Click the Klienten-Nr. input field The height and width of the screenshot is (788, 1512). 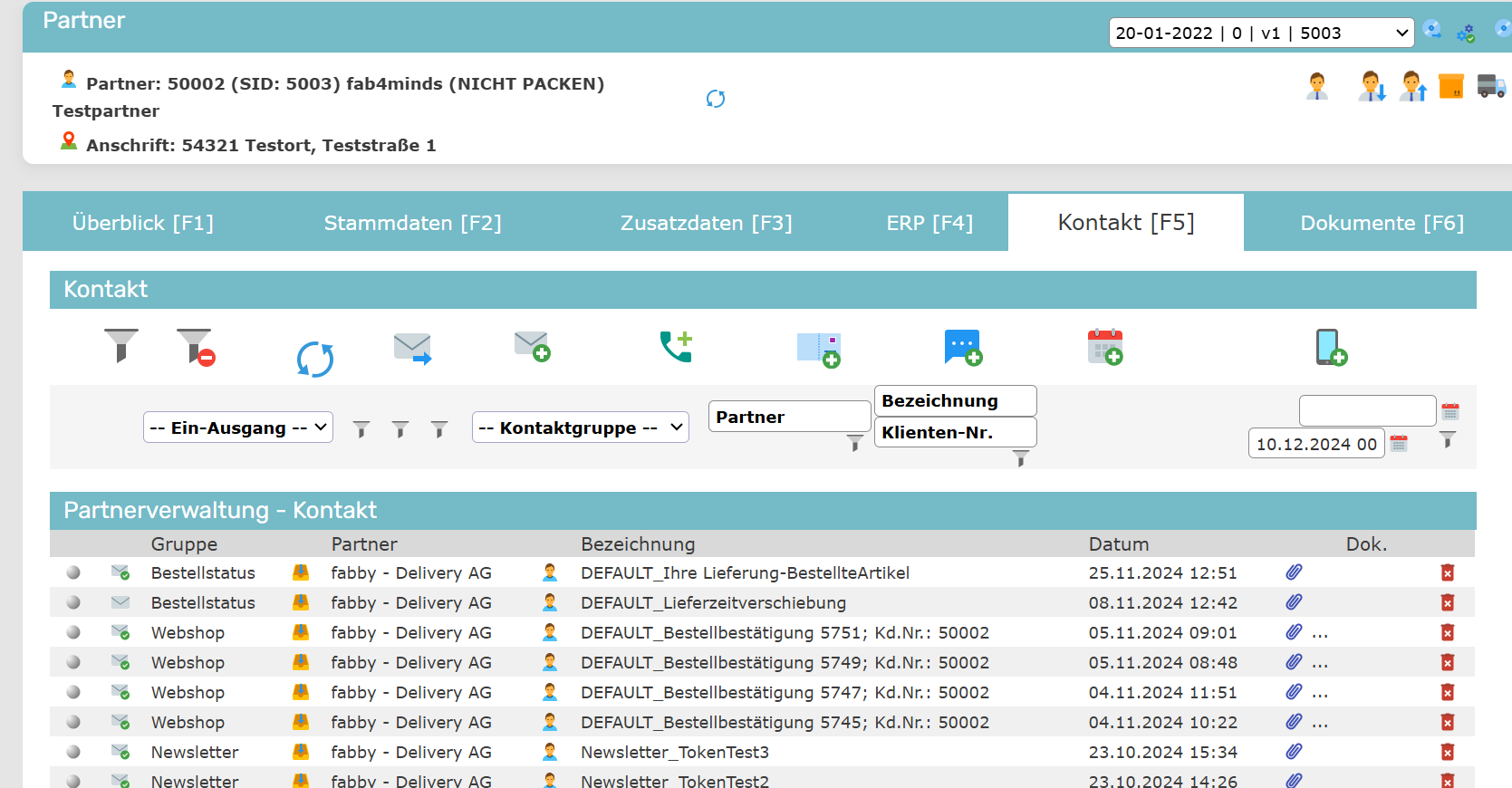click(955, 432)
